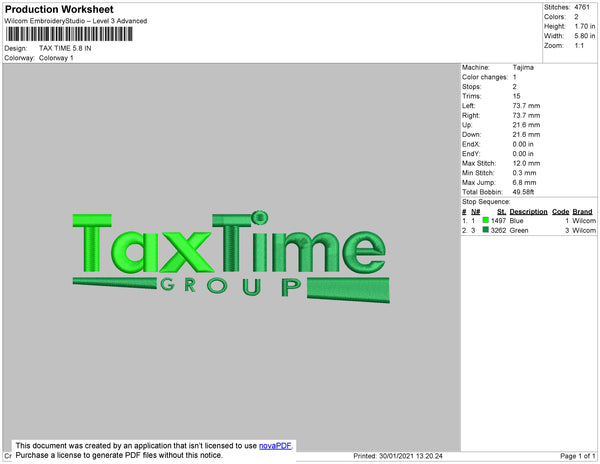
Task: Click the Stop Sequence heading
Action: 486,202
